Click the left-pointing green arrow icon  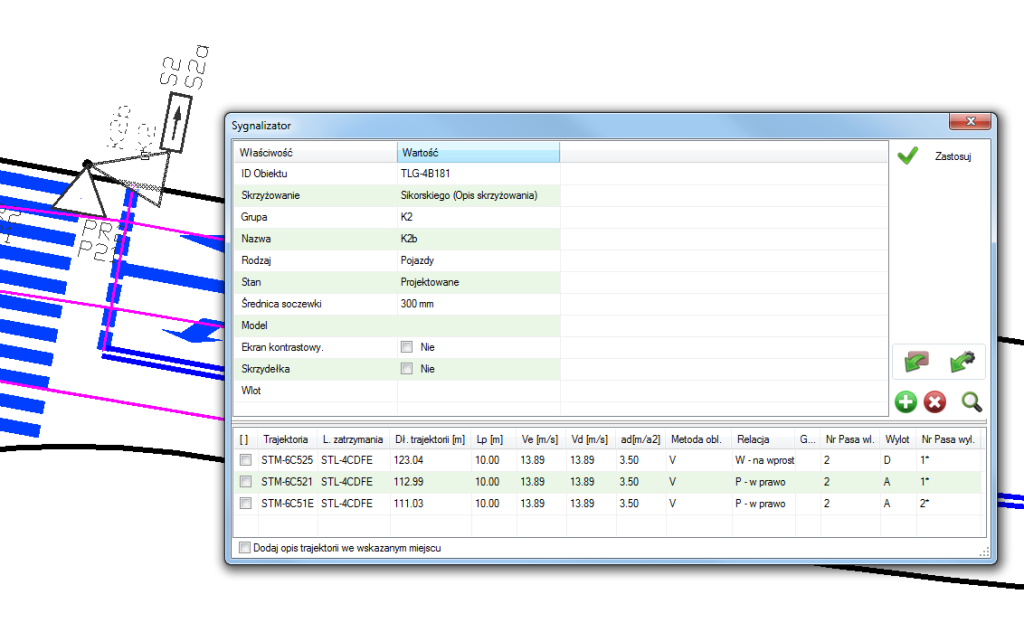pyautogui.click(x=916, y=361)
